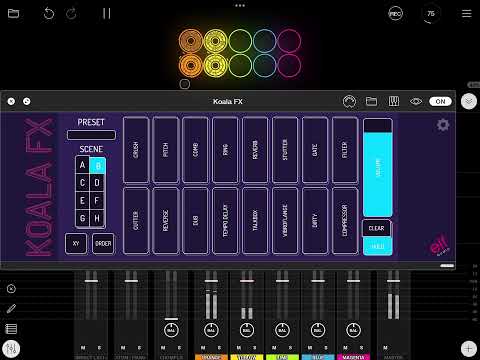The width and height of the screenshot is (480, 360).
Task: Select scene G
Action: click(83, 219)
